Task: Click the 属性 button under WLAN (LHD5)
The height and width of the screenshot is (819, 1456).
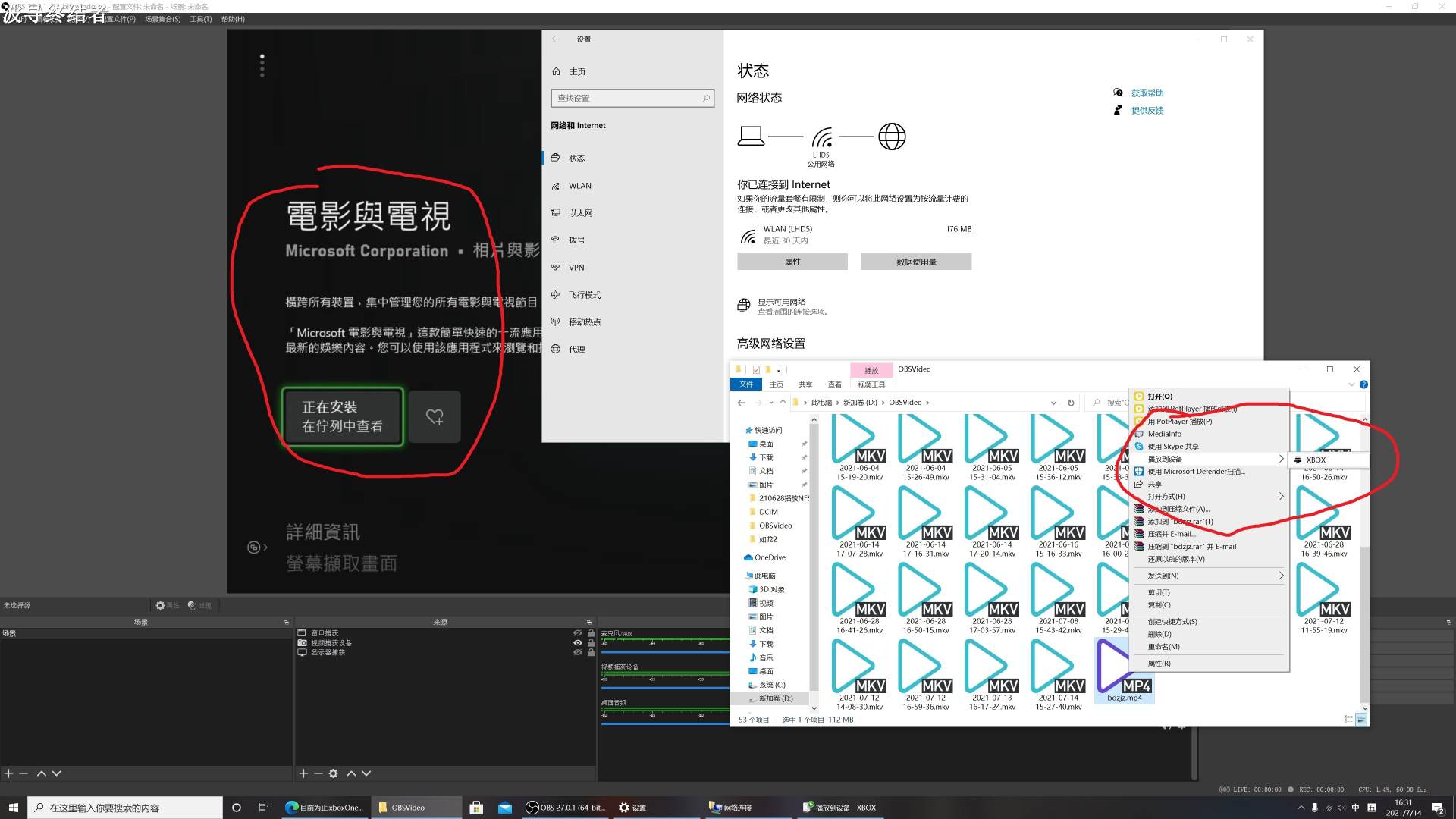Action: point(792,261)
